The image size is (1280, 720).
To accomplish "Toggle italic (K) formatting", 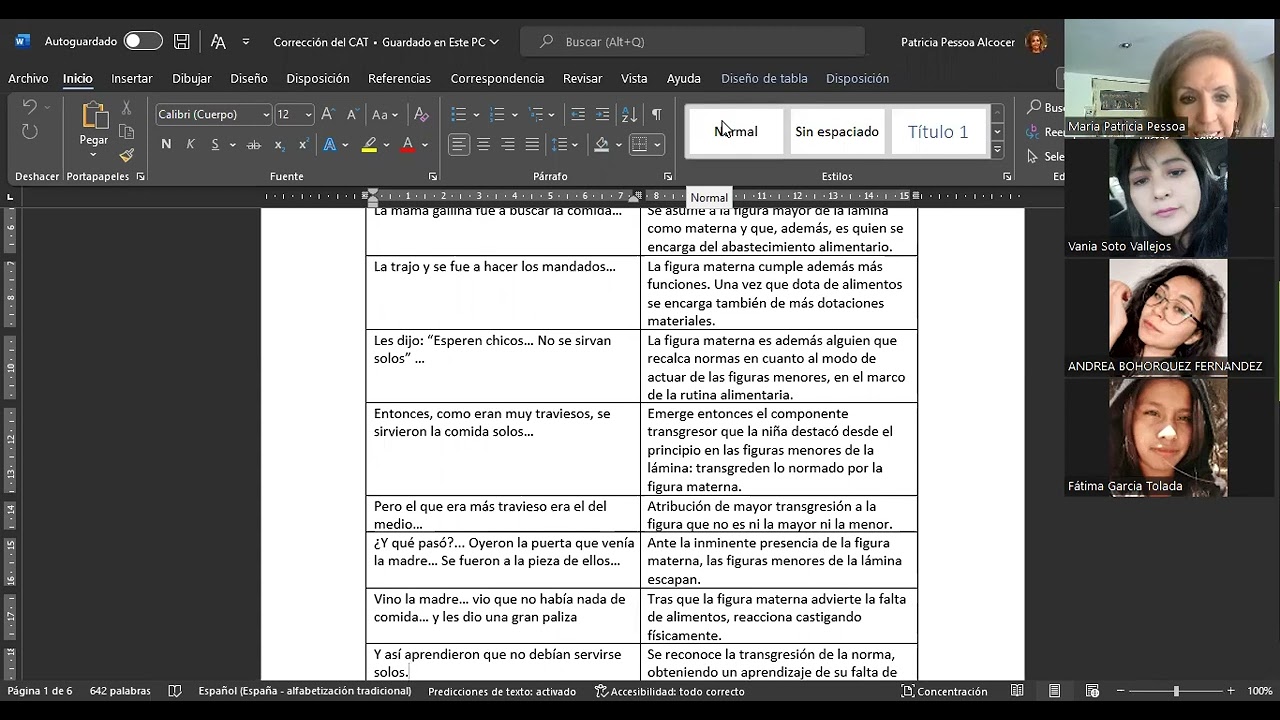I will [x=190, y=145].
